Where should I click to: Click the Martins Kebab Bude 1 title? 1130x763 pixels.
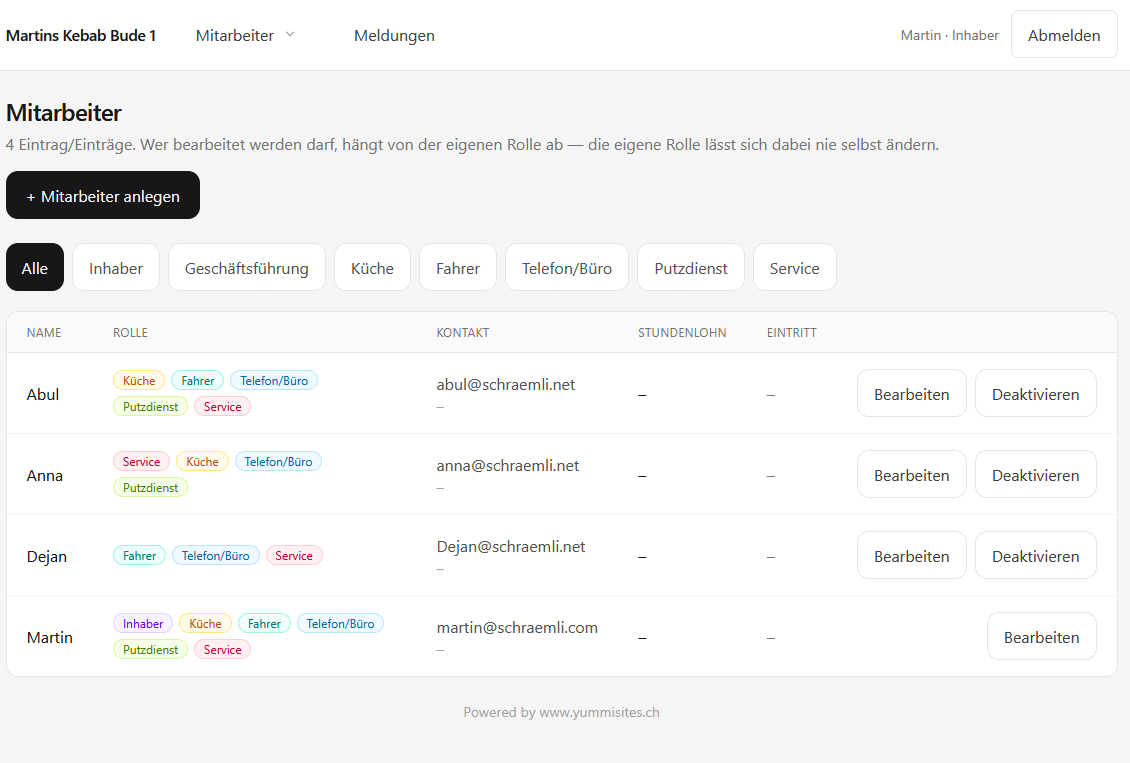pos(81,35)
